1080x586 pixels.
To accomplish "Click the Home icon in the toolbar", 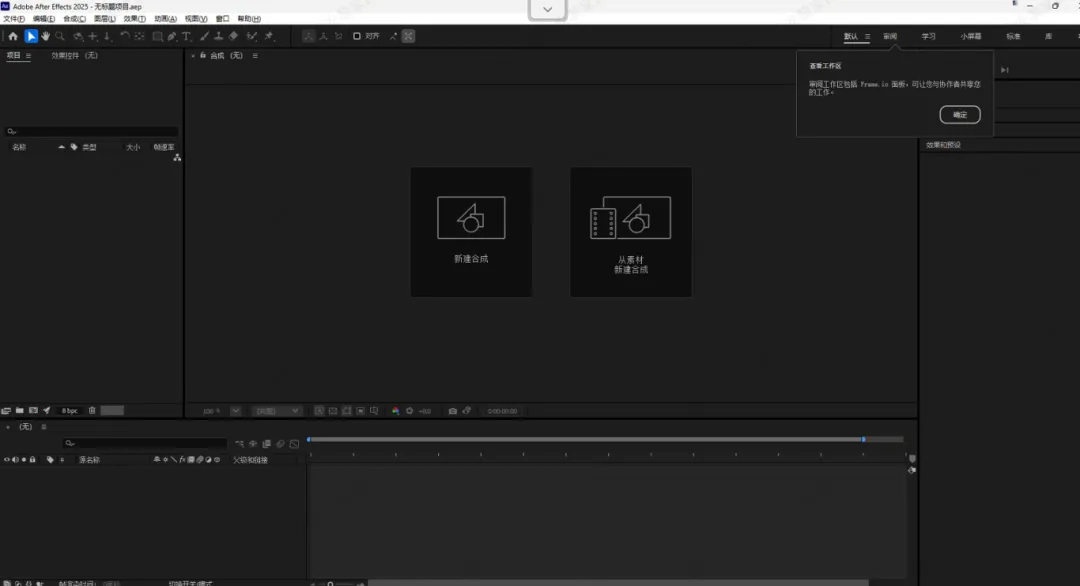I will (13, 36).
